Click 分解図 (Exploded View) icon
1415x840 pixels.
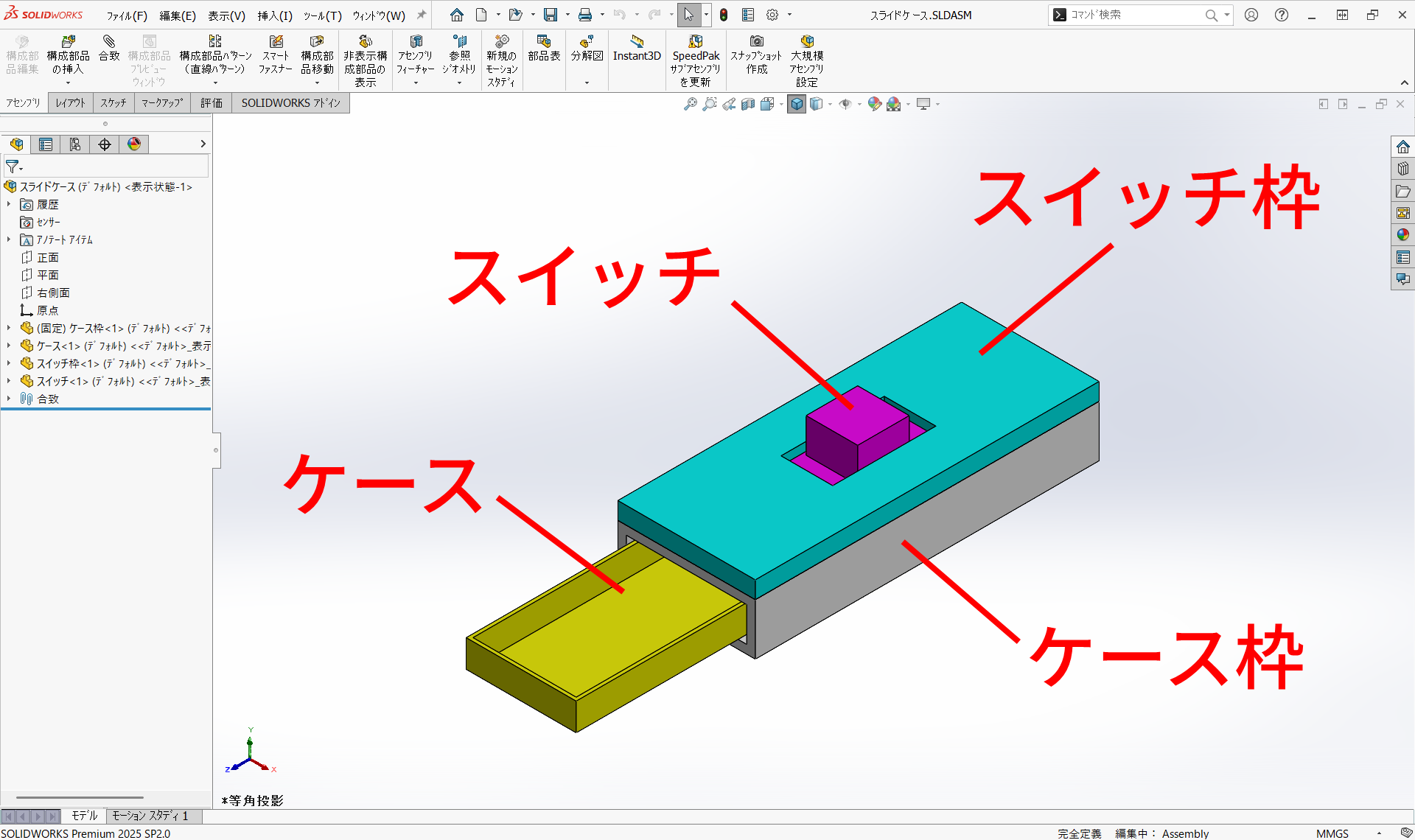click(587, 49)
